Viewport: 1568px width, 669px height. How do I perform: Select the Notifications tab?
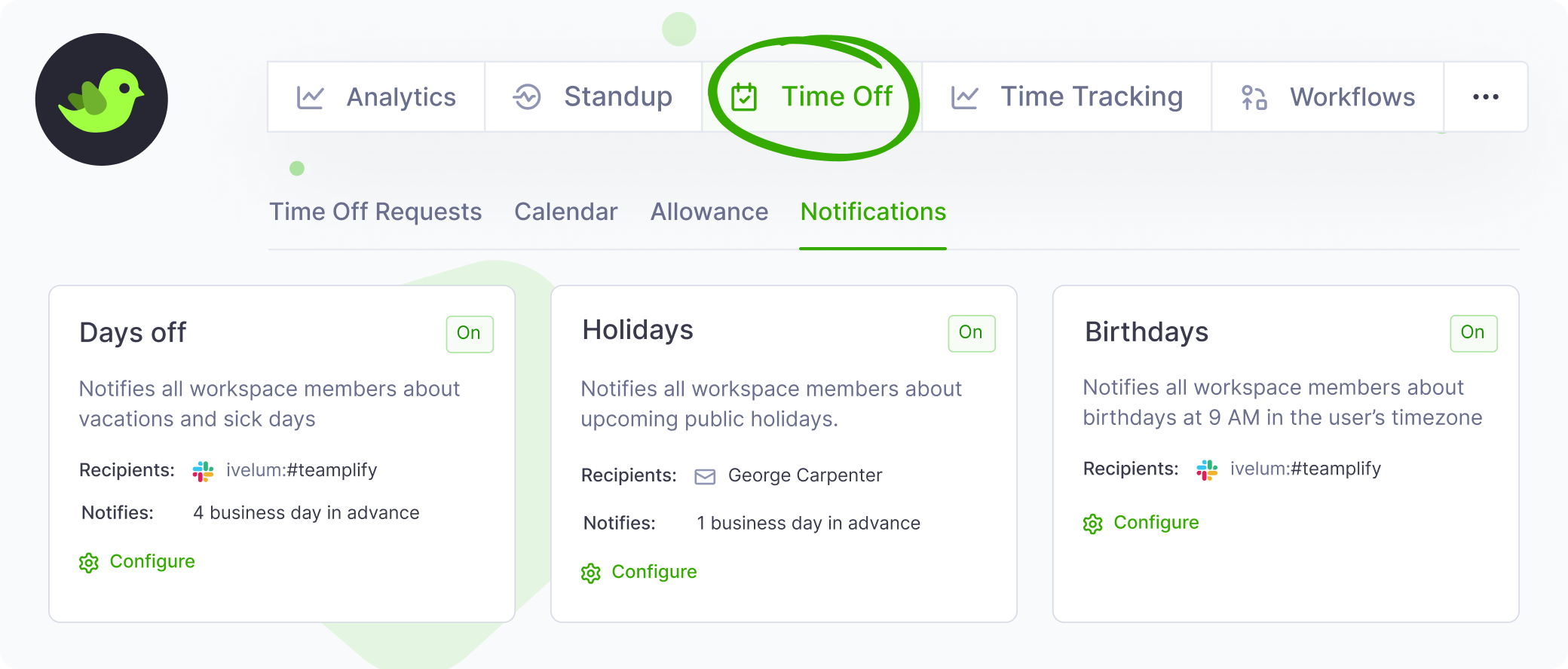[873, 212]
